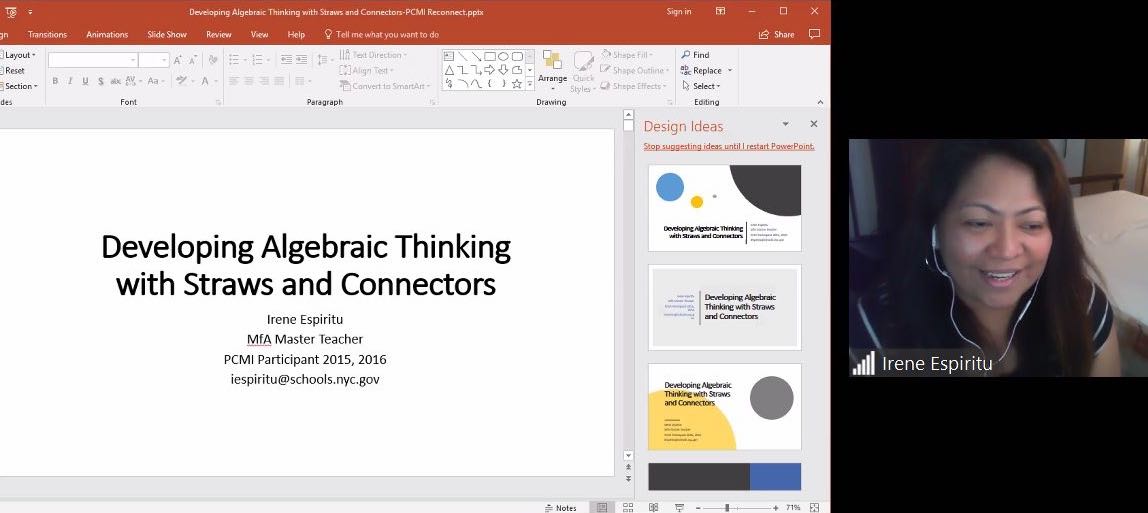The width and height of the screenshot is (1148, 513).
Task: Fit slide to current window
Action: (814, 508)
